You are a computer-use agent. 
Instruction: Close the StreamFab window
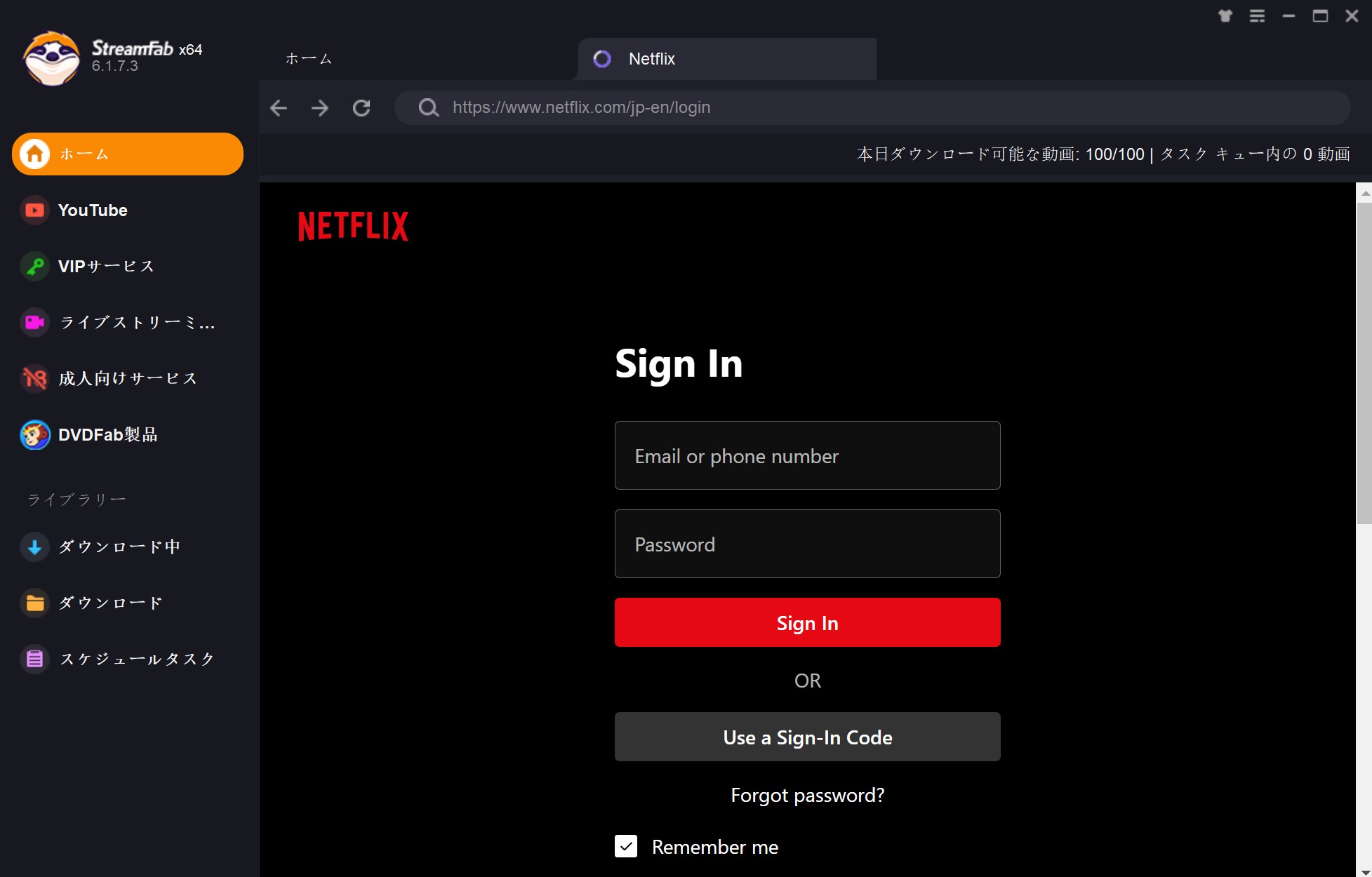[x=1352, y=16]
